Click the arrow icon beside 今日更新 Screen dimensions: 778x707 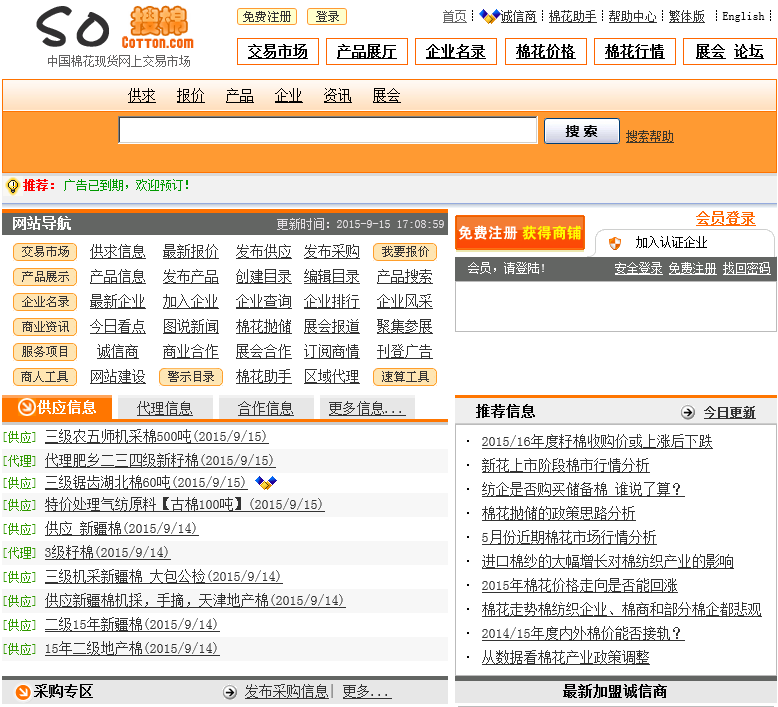(x=688, y=412)
